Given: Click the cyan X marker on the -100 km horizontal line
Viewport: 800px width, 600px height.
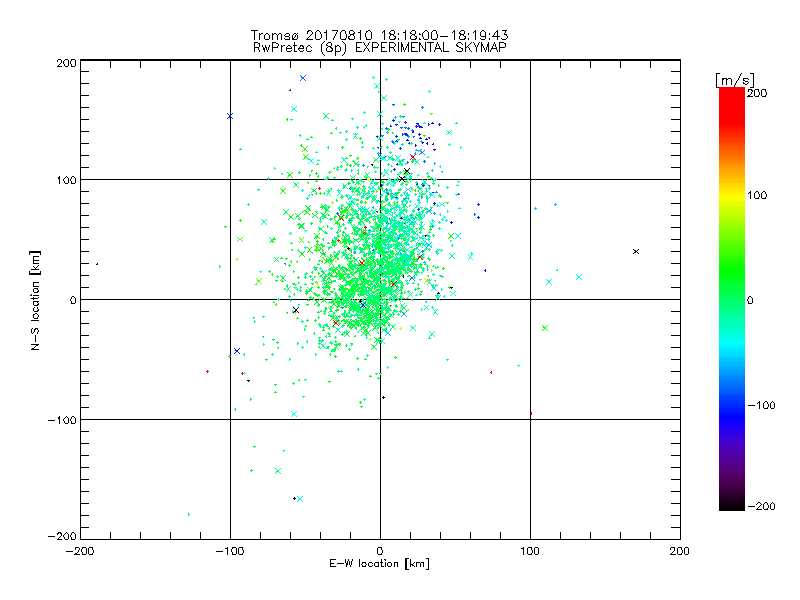Looking at the screenshot, I should coord(294,414).
